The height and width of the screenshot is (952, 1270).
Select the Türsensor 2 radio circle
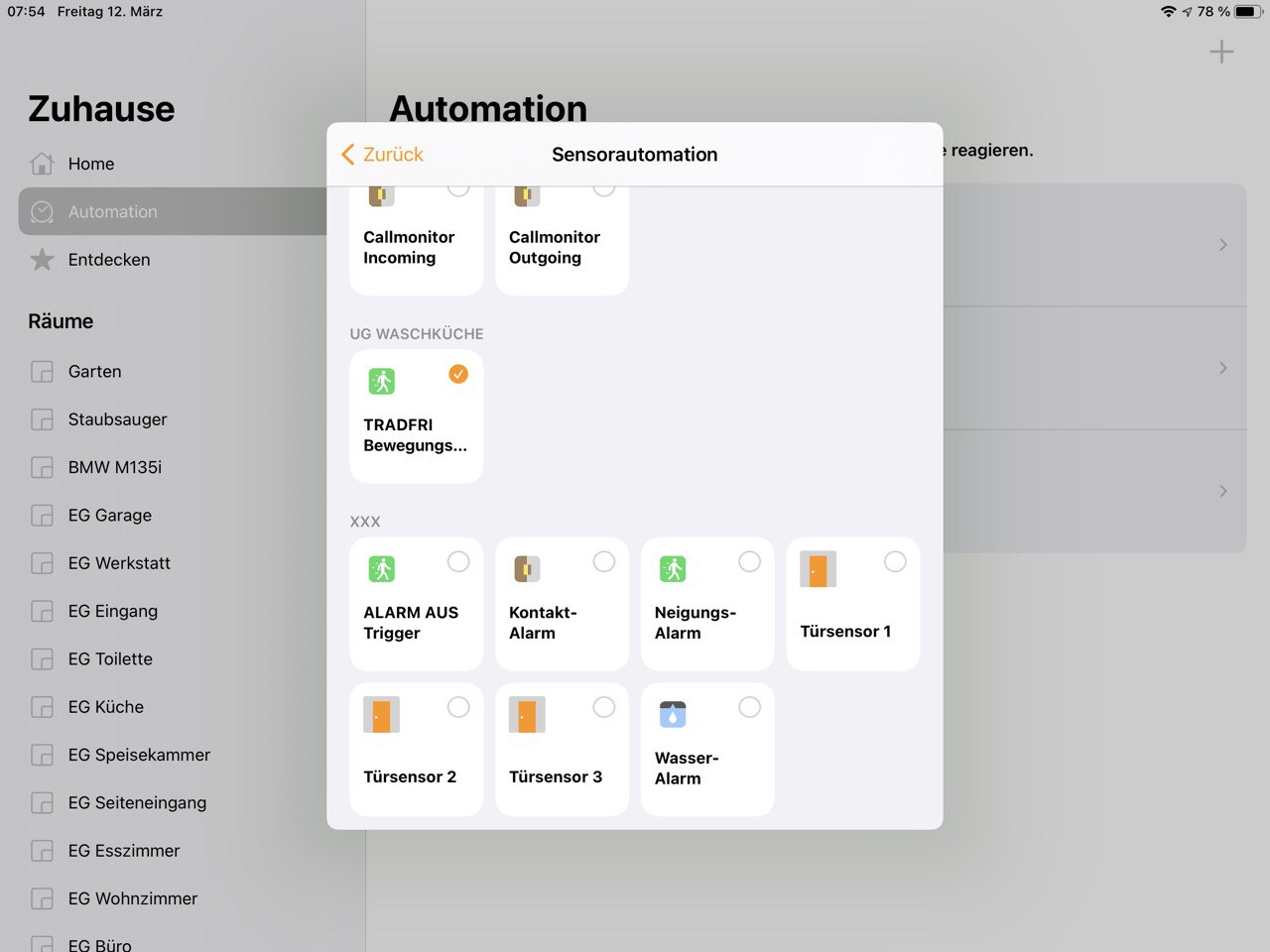tap(458, 707)
